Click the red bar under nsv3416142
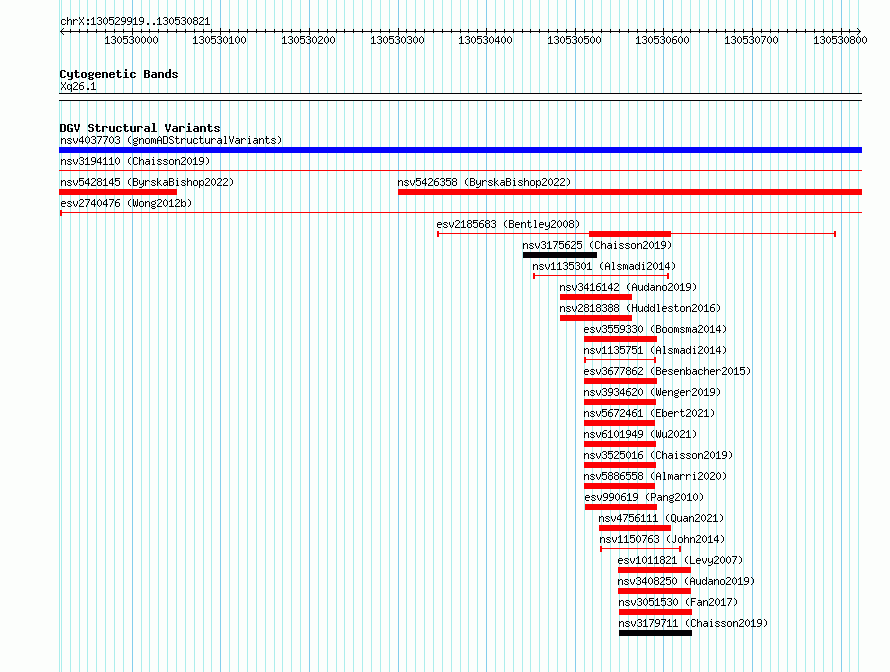The image size is (890, 672). (595, 297)
